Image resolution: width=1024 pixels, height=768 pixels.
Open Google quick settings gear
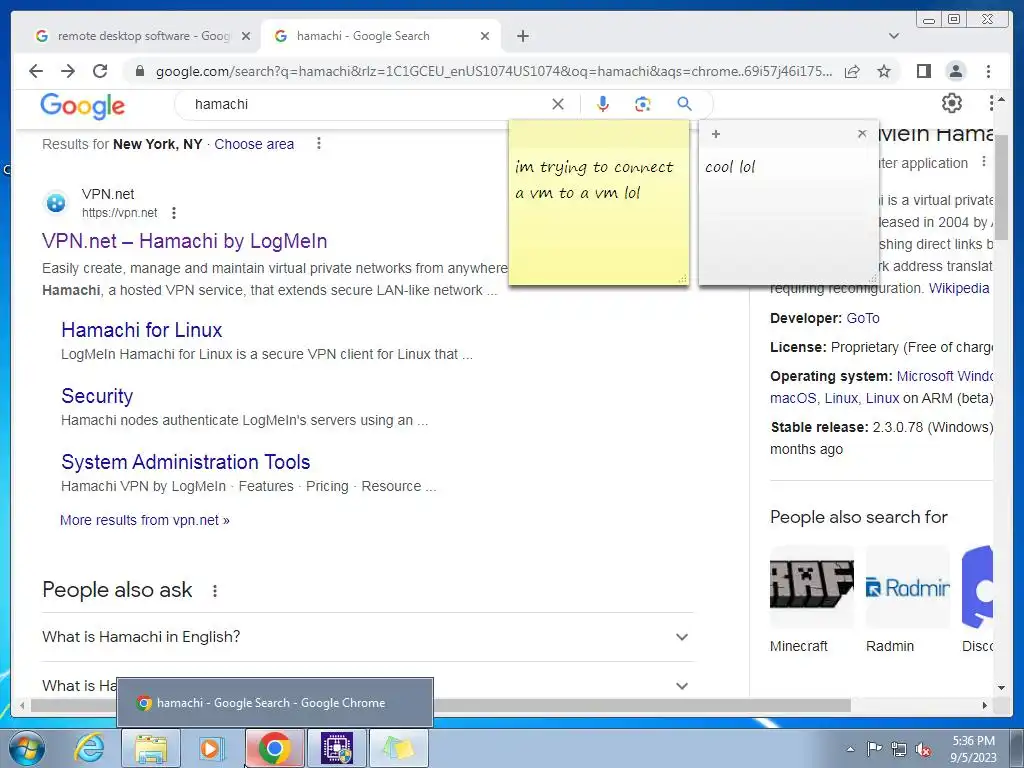coord(952,103)
